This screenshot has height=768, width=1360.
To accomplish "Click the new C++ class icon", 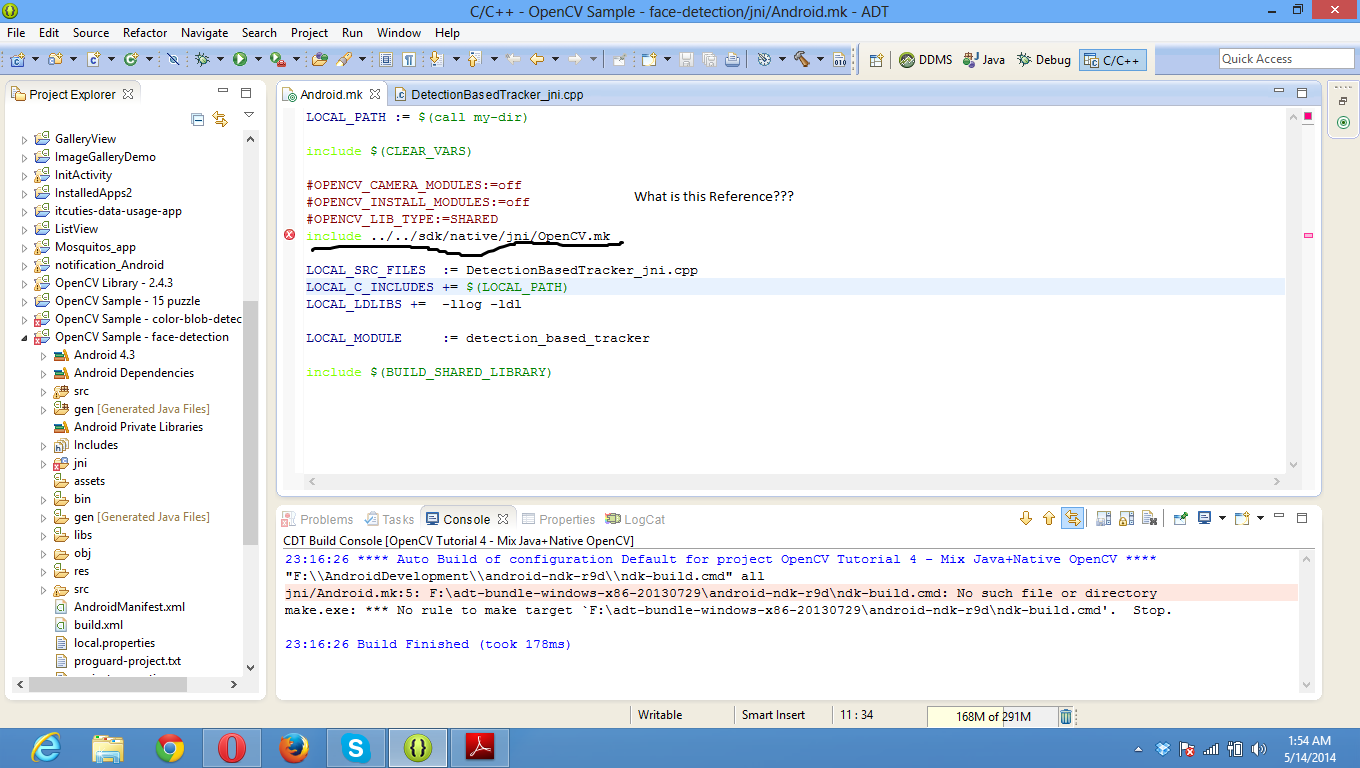I will coord(130,59).
